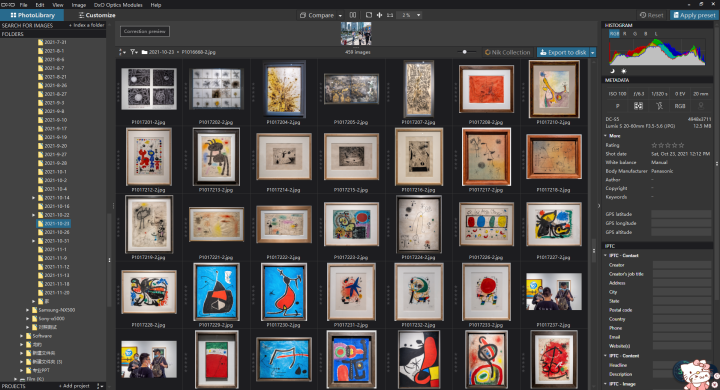Open the Help menu
This screenshot has width=720, height=390.
click(x=156, y=5)
